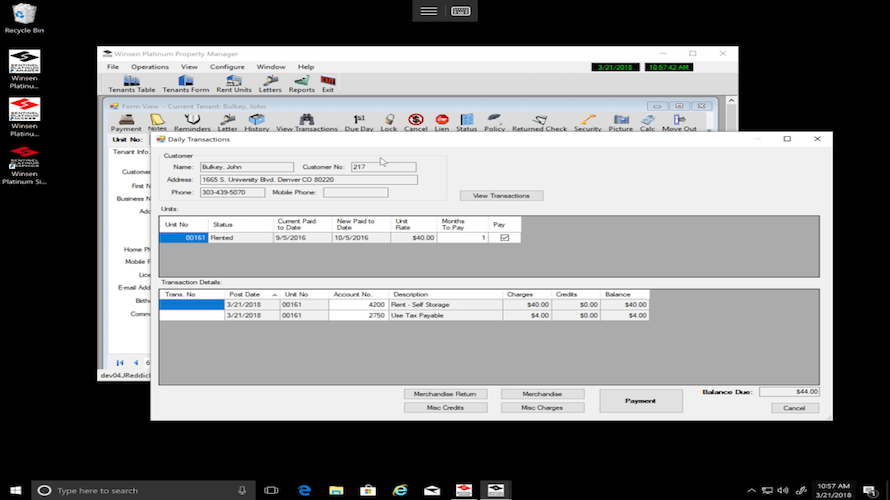Click the Unit Rate $40.00 cell
This screenshot has width=890, height=500.
pyautogui.click(x=414, y=238)
